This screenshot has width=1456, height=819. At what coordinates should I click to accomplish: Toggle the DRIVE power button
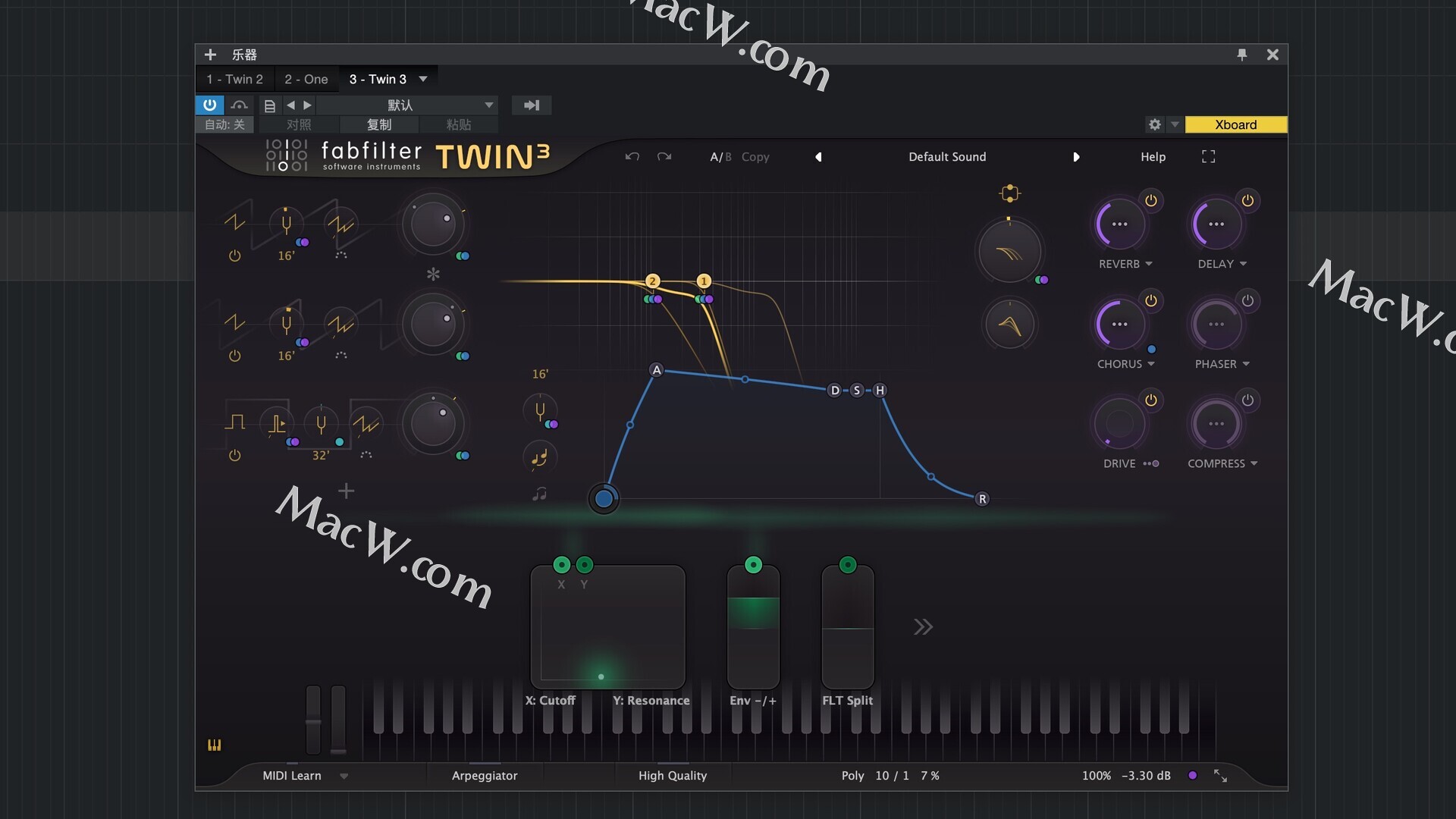point(1150,400)
